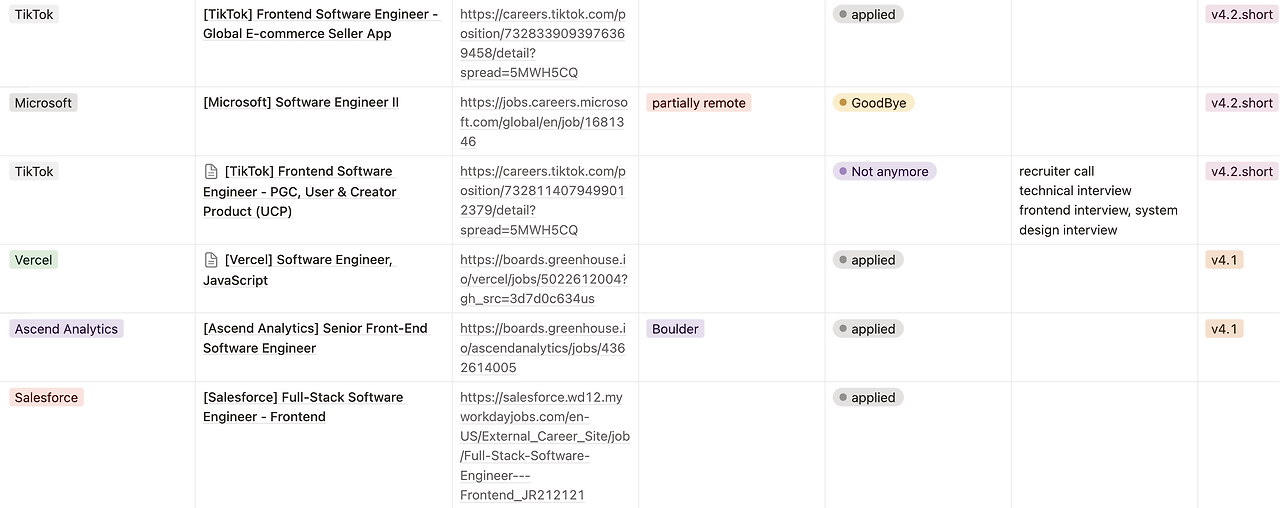Viewport: 1280px width, 508px height.
Task: Open page icon beside TikTok PGC title
Action: coord(211,172)
